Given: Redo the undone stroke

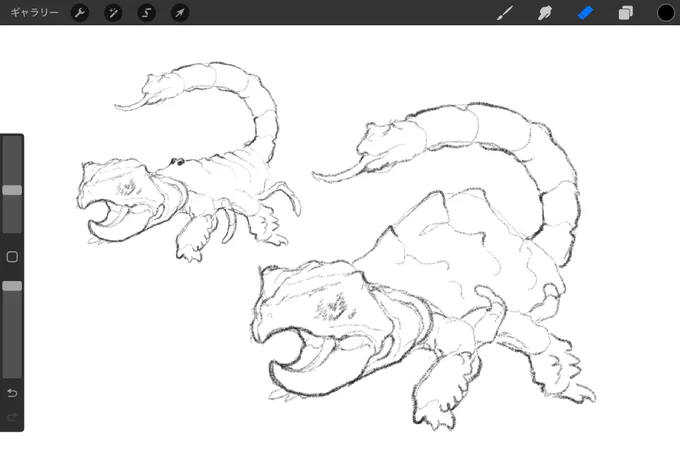Looking at the screenshot, I should (12, 417).
